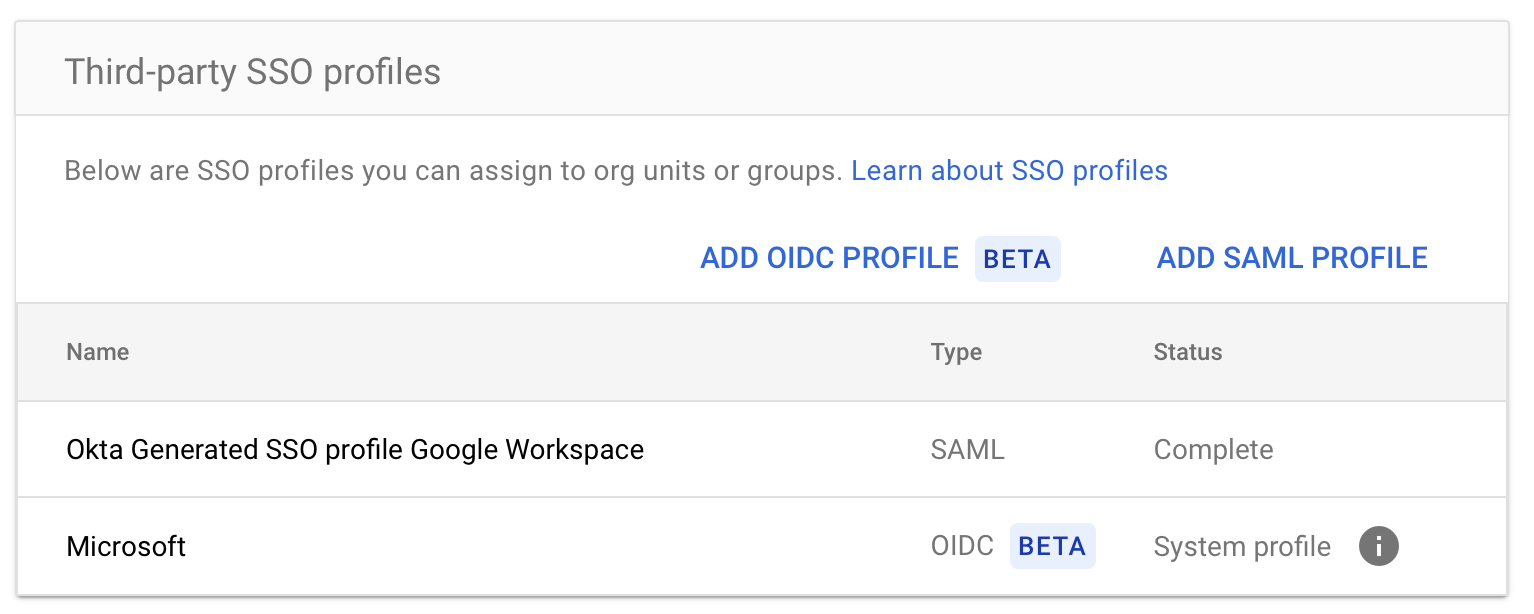The width and height of the screenshot is (1534, 614).
Task: Click the System profile status label
Action: [1241, 546]
